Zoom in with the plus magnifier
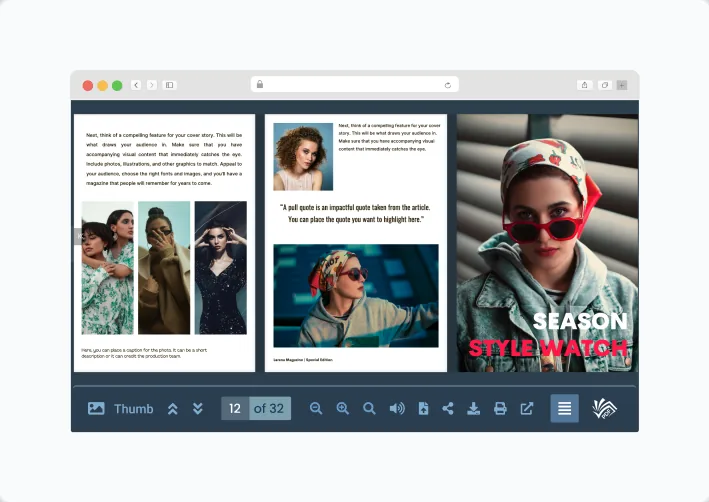Viewport: 709px width, 502px height. pyautogui.click(x=343, y=408)
